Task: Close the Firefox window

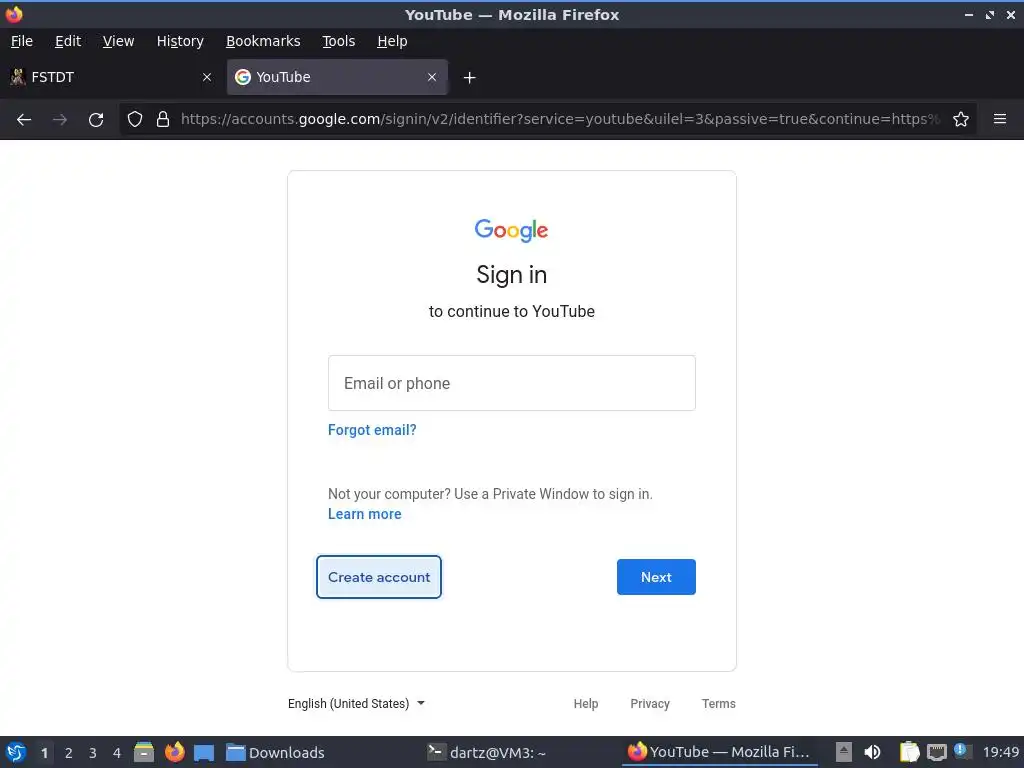Action: 1011,14
